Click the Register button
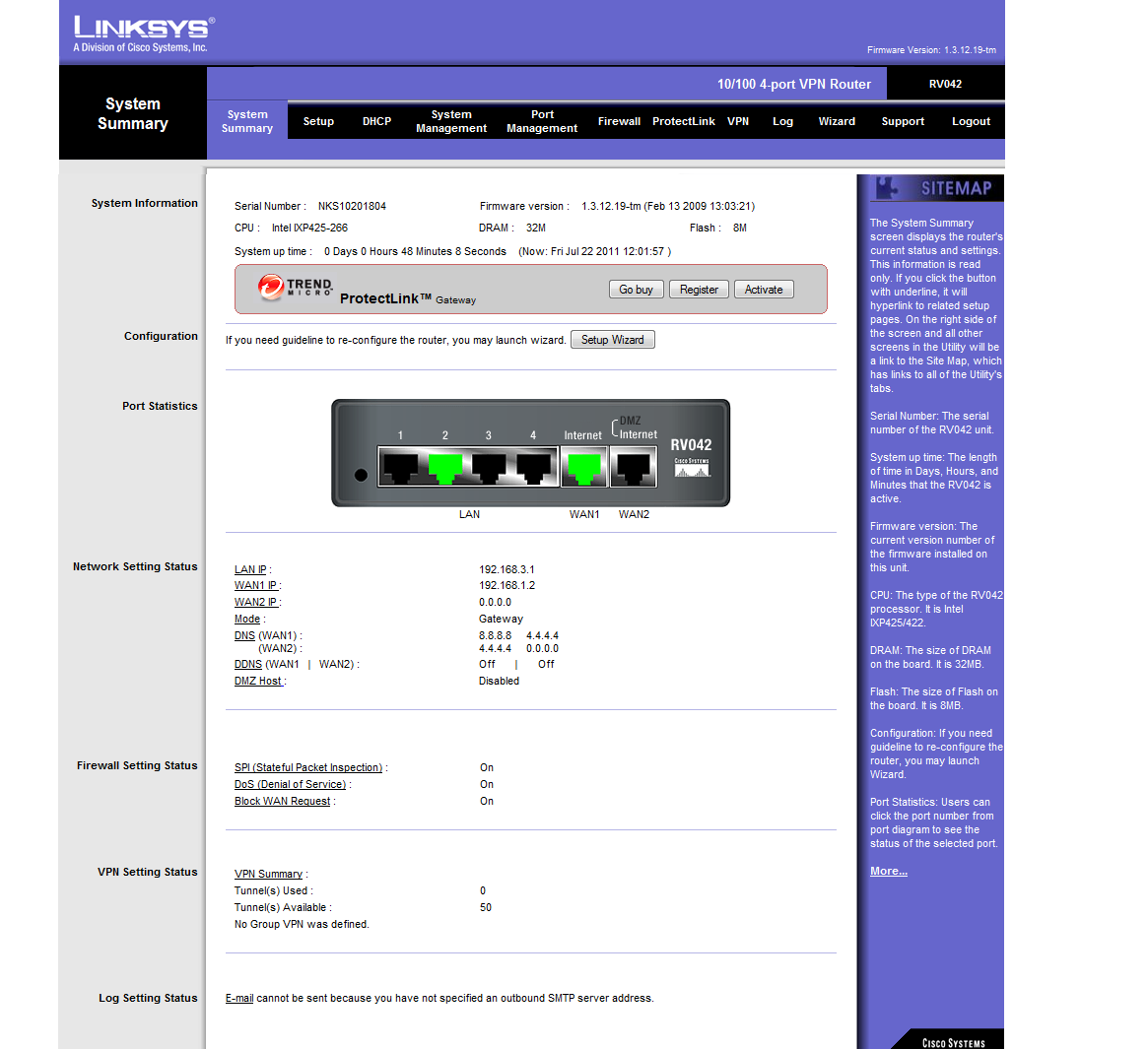Screen dimensions: 1148x1049 [700, 290]
